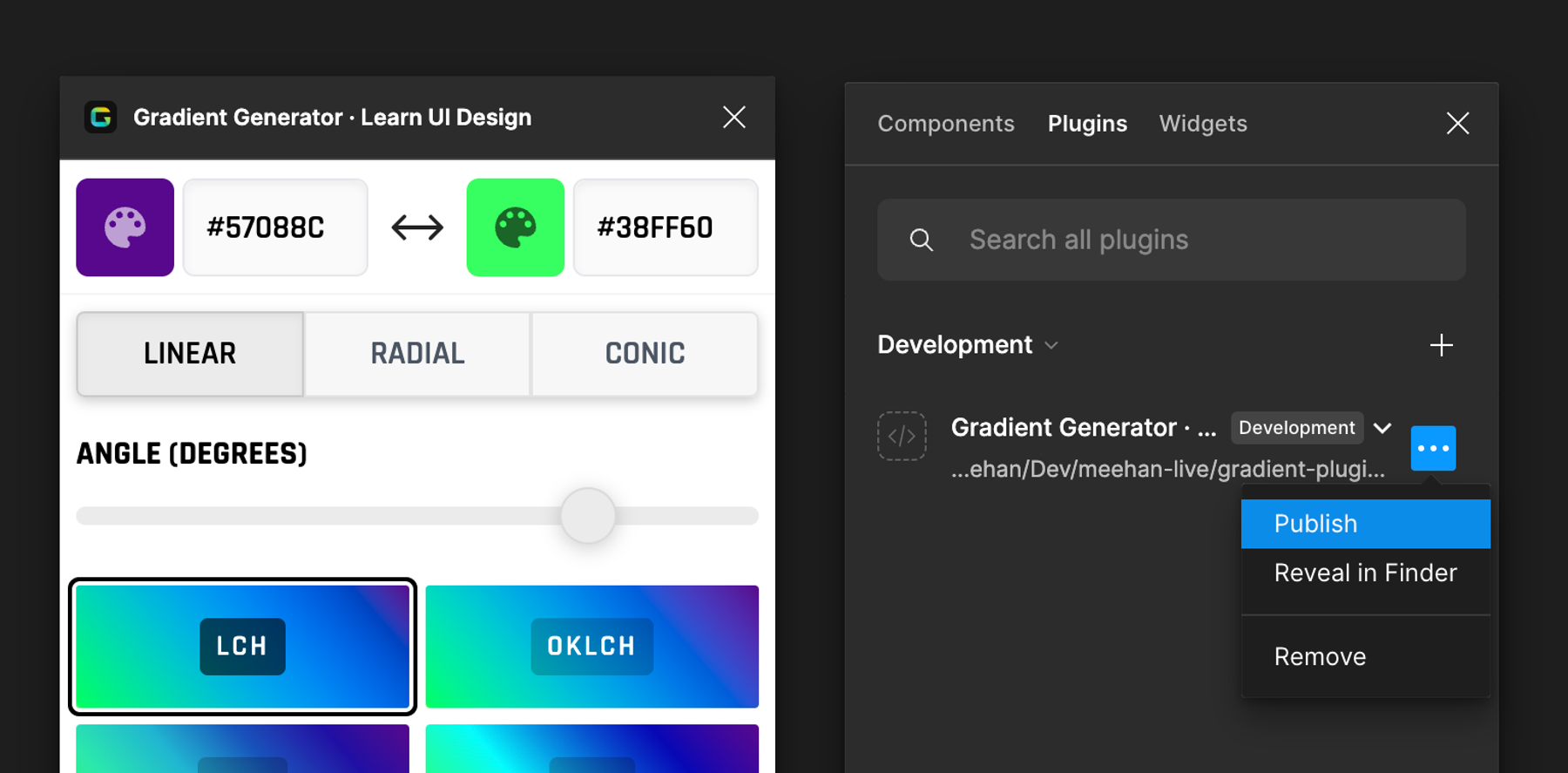Click the Search all plugins field
The height and width of the screenshot is (773, 1568).
1172,240
